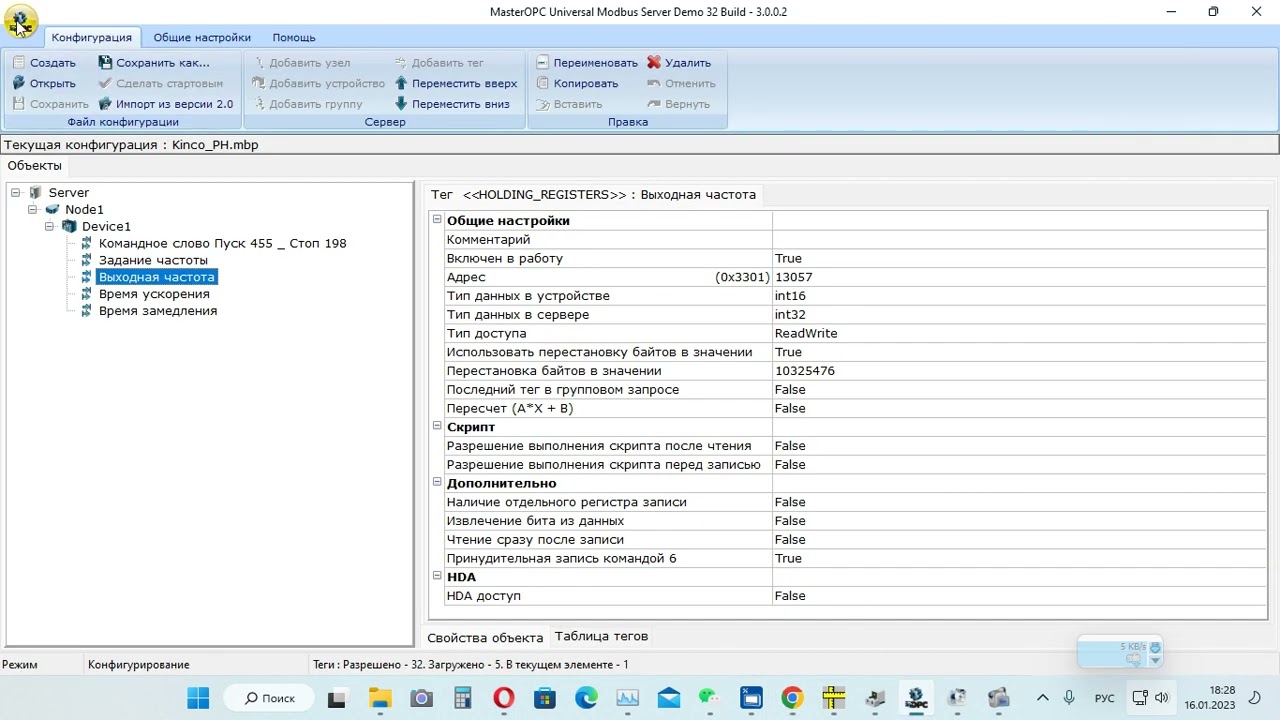Click the Открыть (Open) configuration icon
The height and width of the screenshot is (720, 1280).
pos(18,83)
